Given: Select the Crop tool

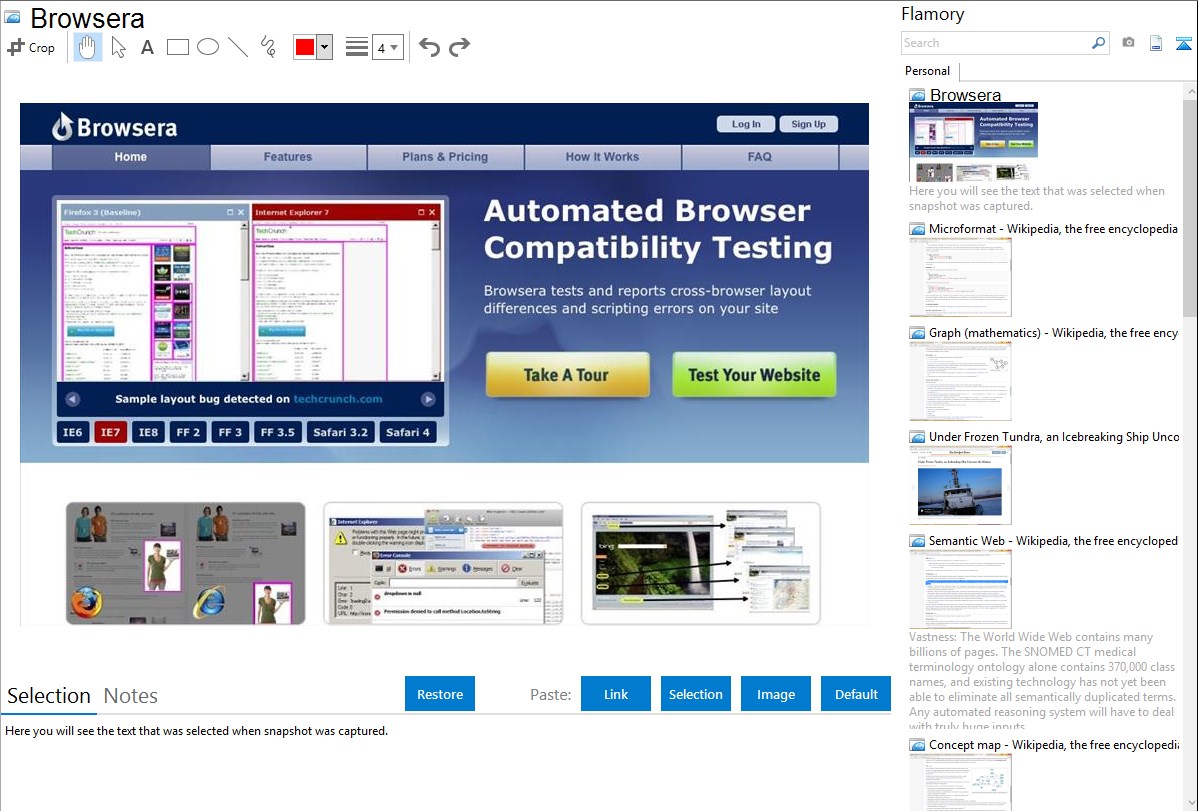Looking at the screenshot, I should pyautogui.click(x=31, y=47).
